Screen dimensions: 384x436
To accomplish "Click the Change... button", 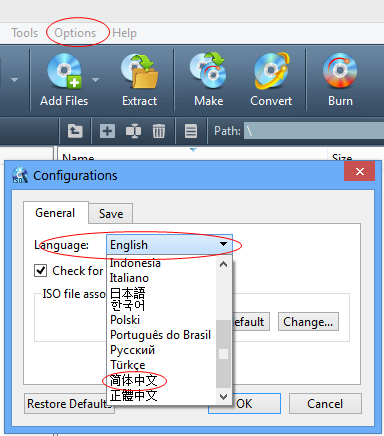I will (308, 322).
